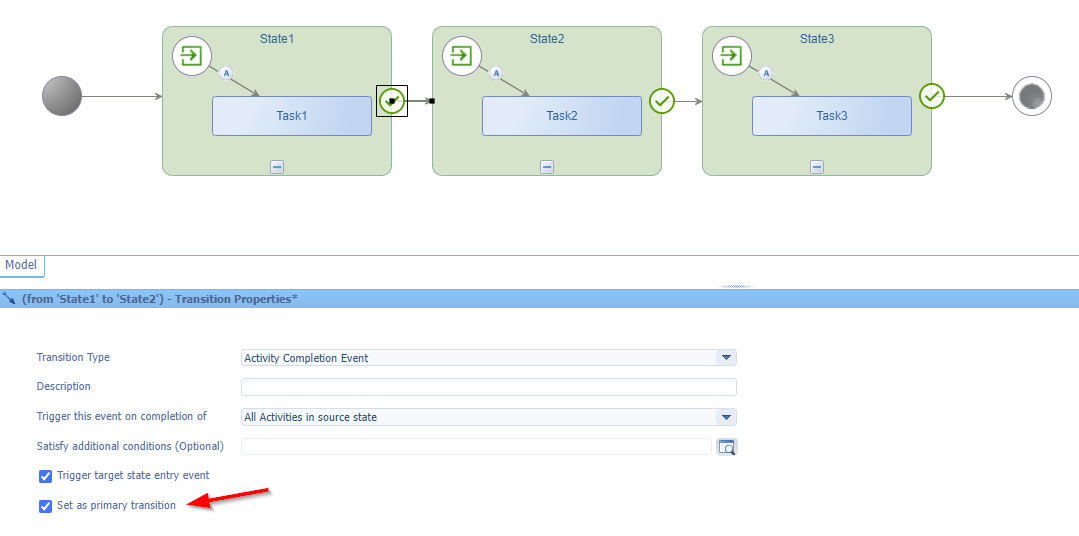The height and width of the screenshot is (536, 1079).
Task: Collapse State3 using its minus button
Action: (817, 167)
